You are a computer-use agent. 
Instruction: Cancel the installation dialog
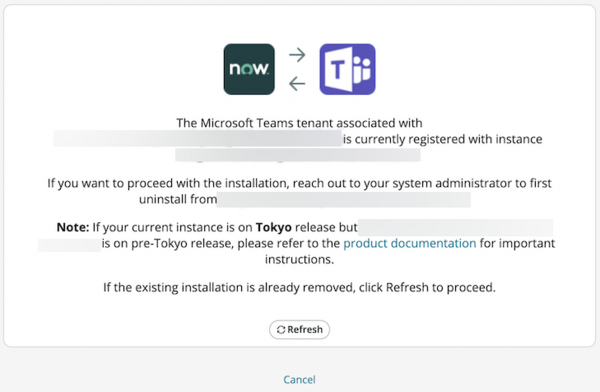[299, 380]
